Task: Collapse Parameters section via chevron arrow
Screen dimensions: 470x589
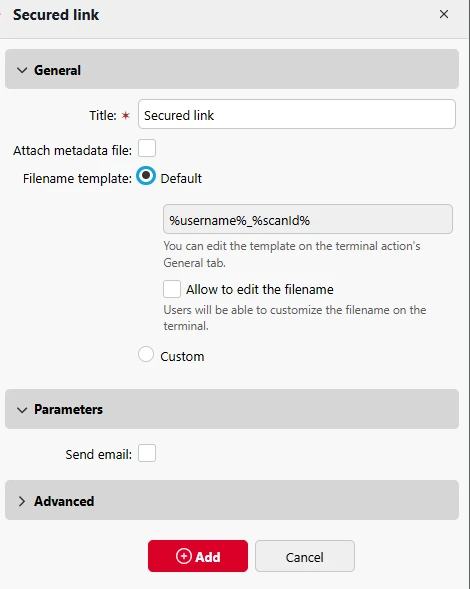Action: coord(22,410)
